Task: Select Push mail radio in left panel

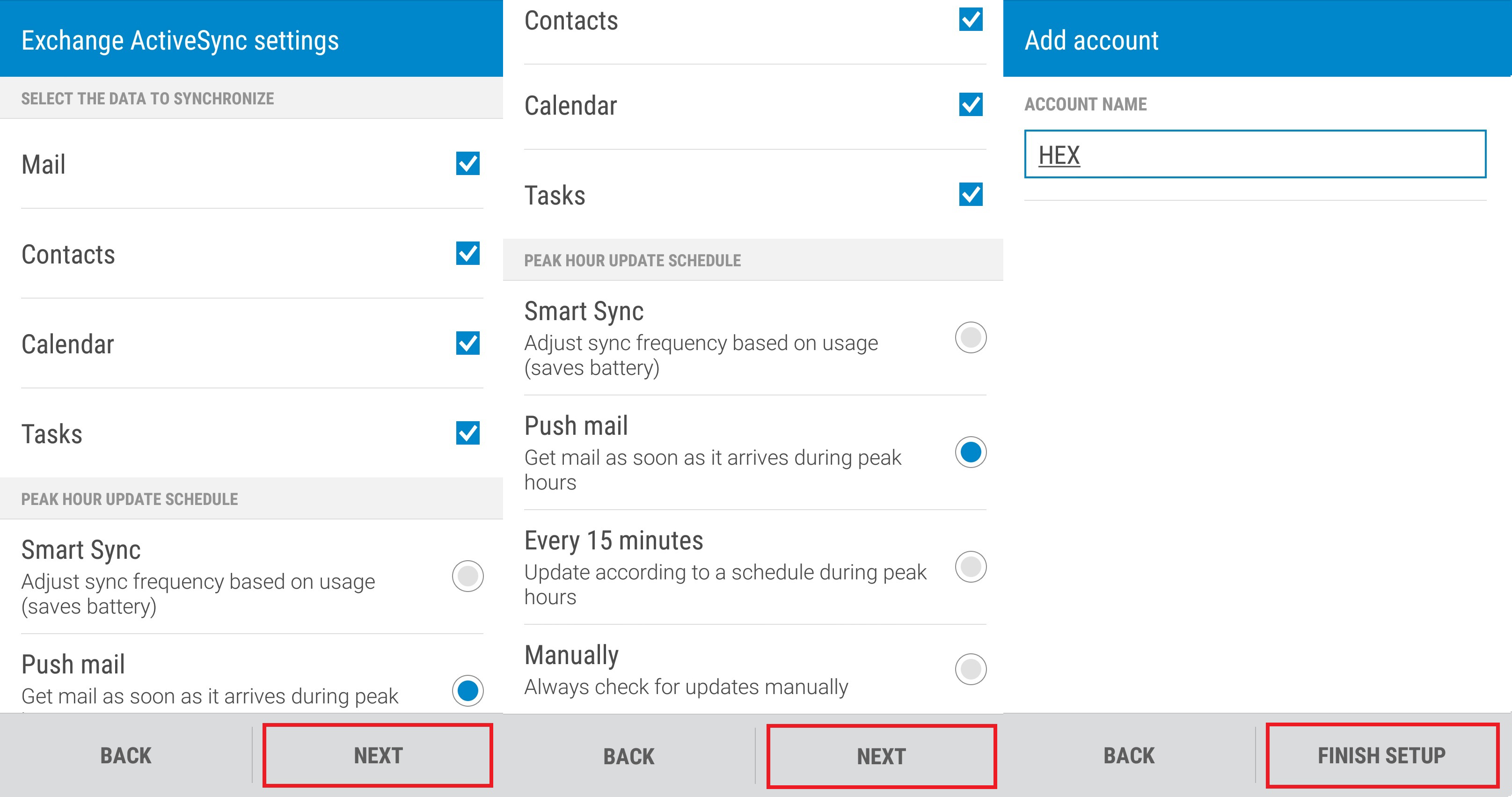Action: tap(467, 691)
